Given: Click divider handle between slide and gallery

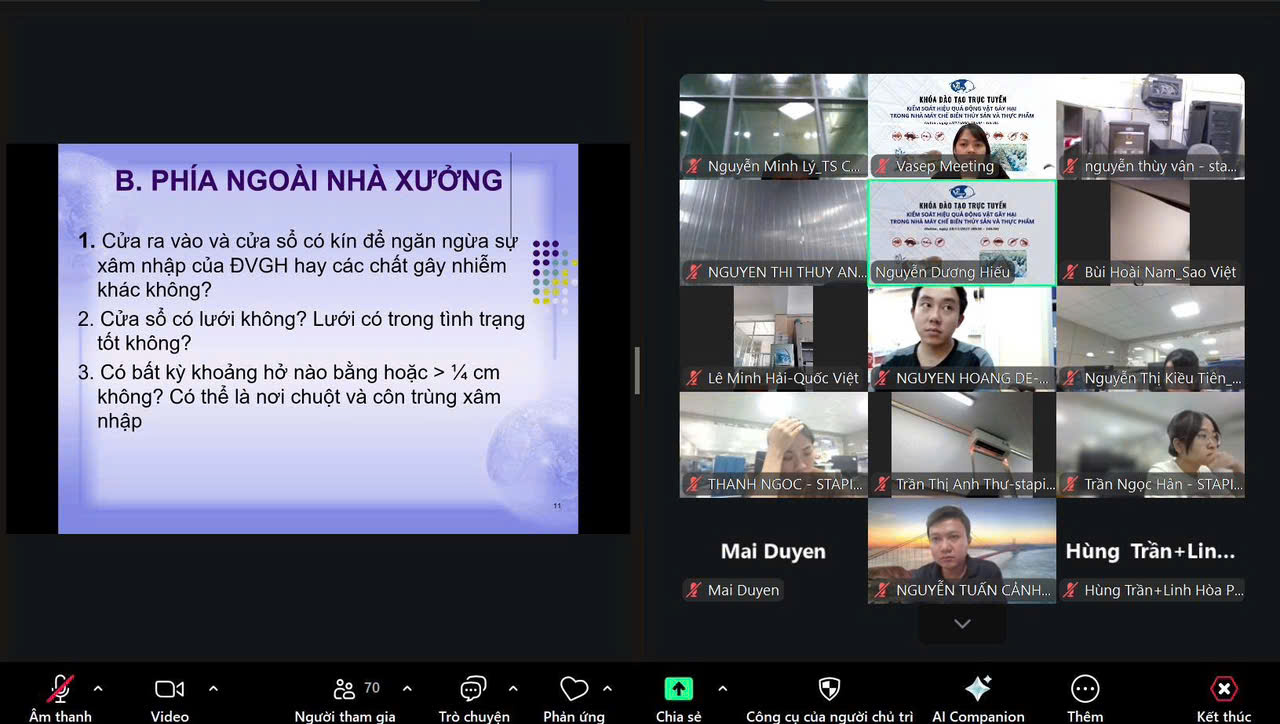Looking at the screenshot, I should tap(637, 370).
